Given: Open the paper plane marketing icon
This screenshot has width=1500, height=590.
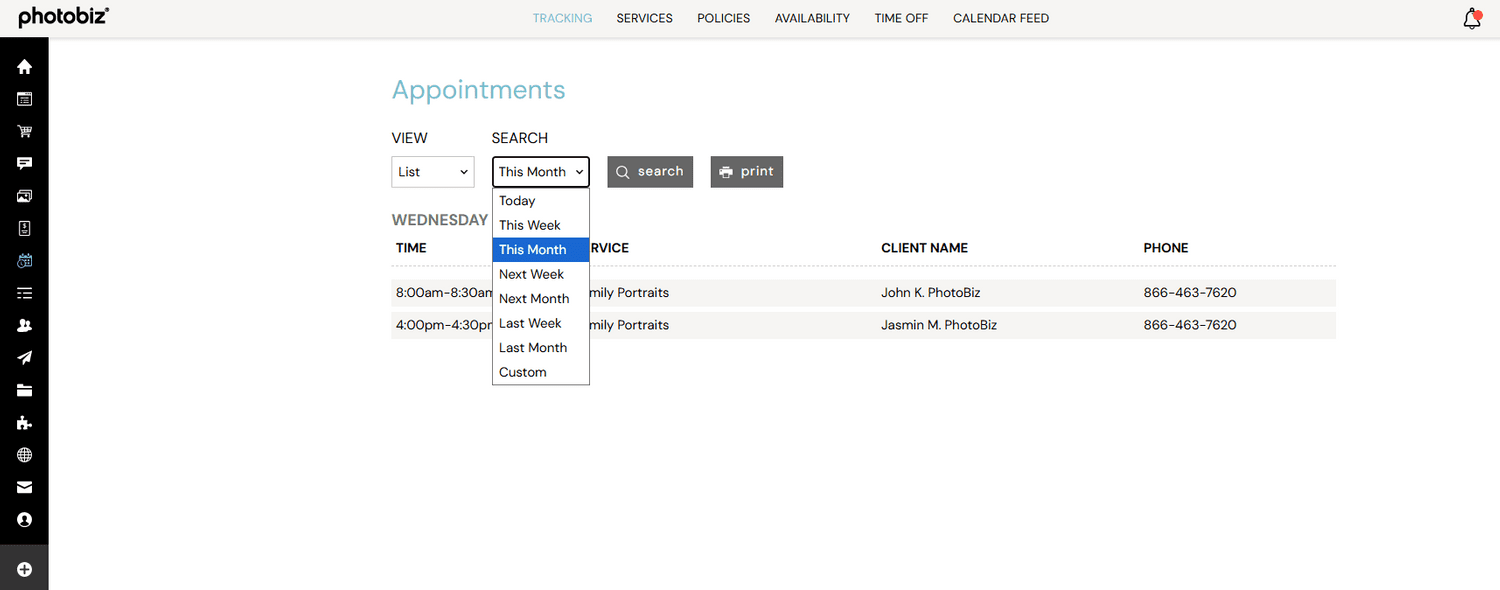Looking at the screenshot, I should (24, 358).
